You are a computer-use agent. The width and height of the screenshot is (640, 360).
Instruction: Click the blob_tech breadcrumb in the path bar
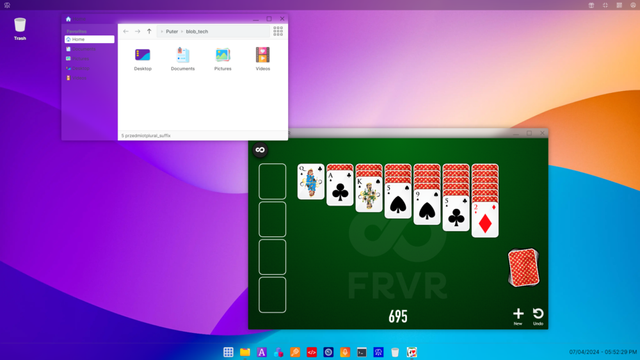pyautogui.click(x=197, y=31)
